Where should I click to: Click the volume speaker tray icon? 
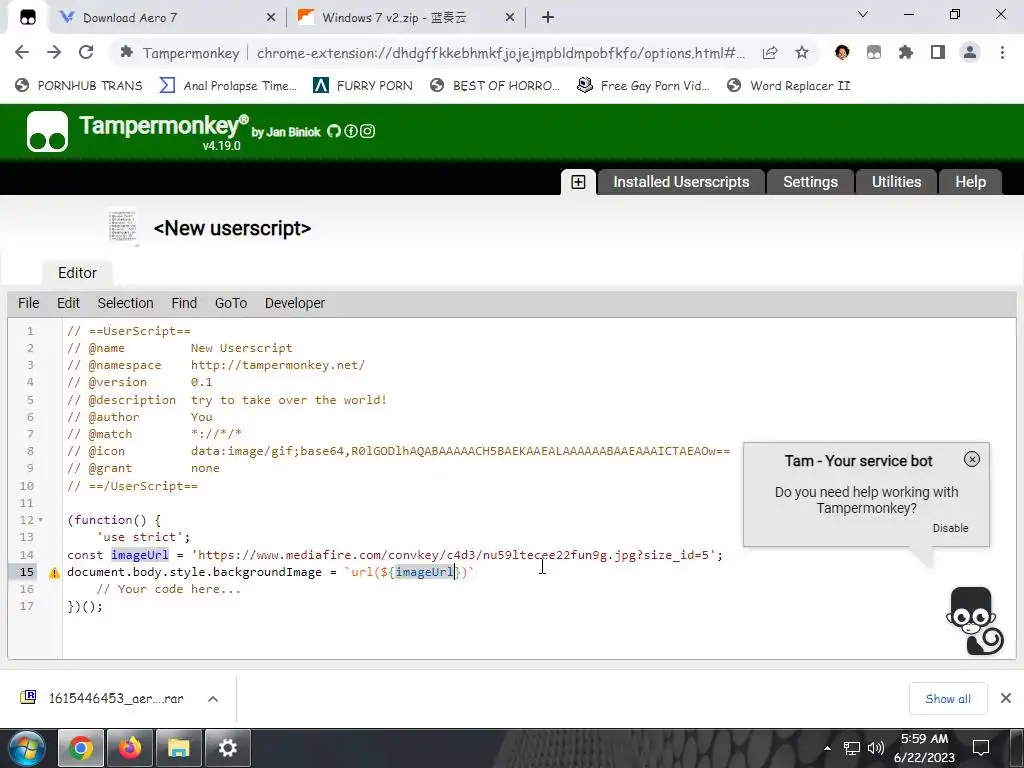876,748
